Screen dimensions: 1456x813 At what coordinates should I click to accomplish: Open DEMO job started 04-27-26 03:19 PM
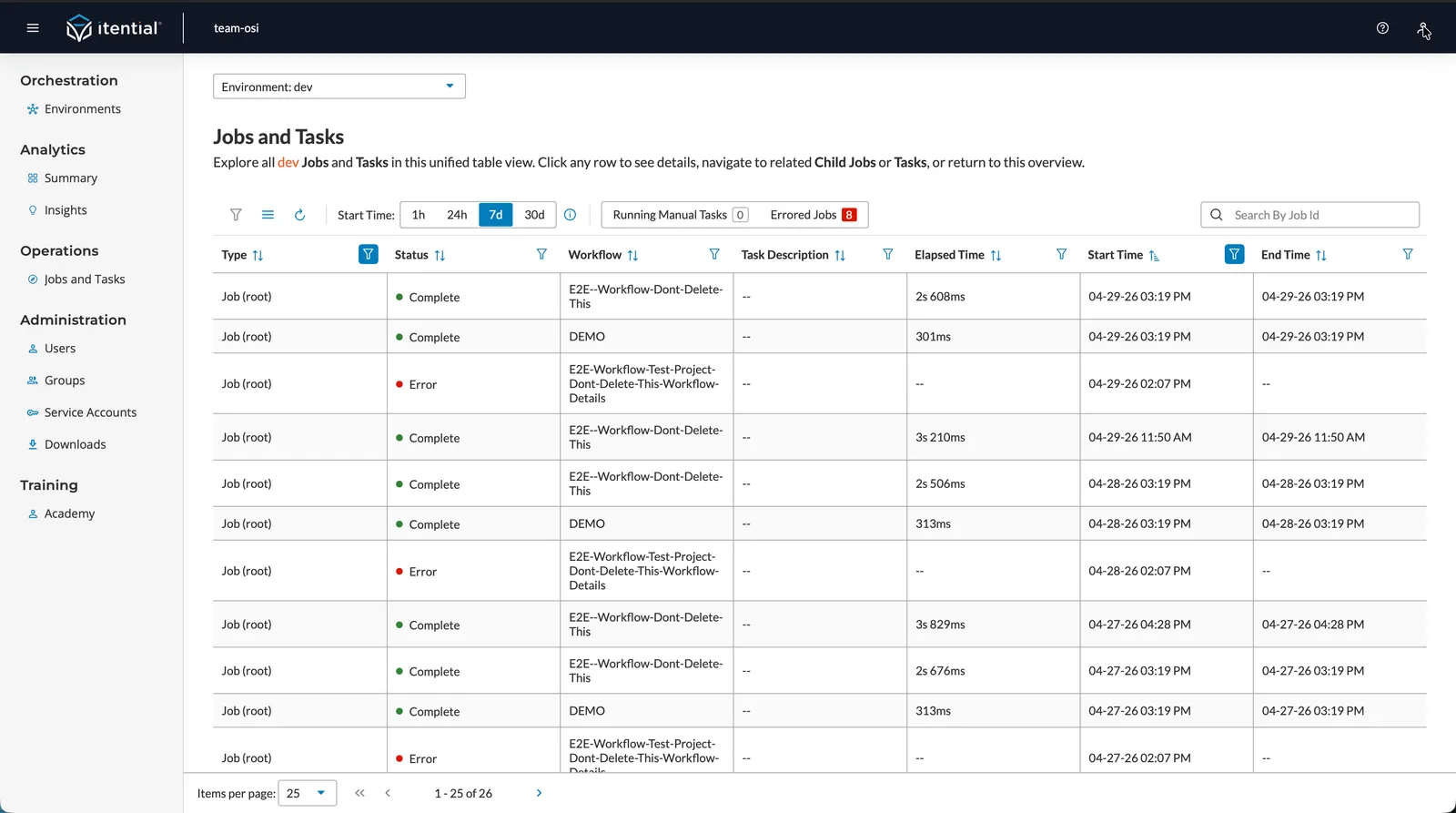(819, 711)
